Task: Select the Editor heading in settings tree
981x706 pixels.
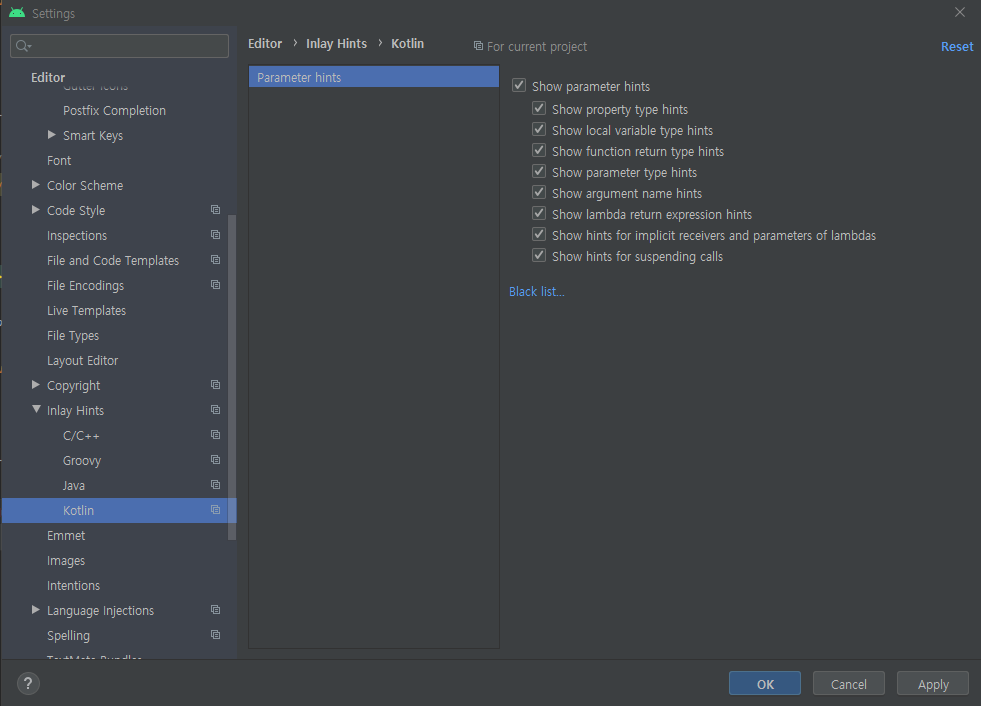Action: pos(48,78)
